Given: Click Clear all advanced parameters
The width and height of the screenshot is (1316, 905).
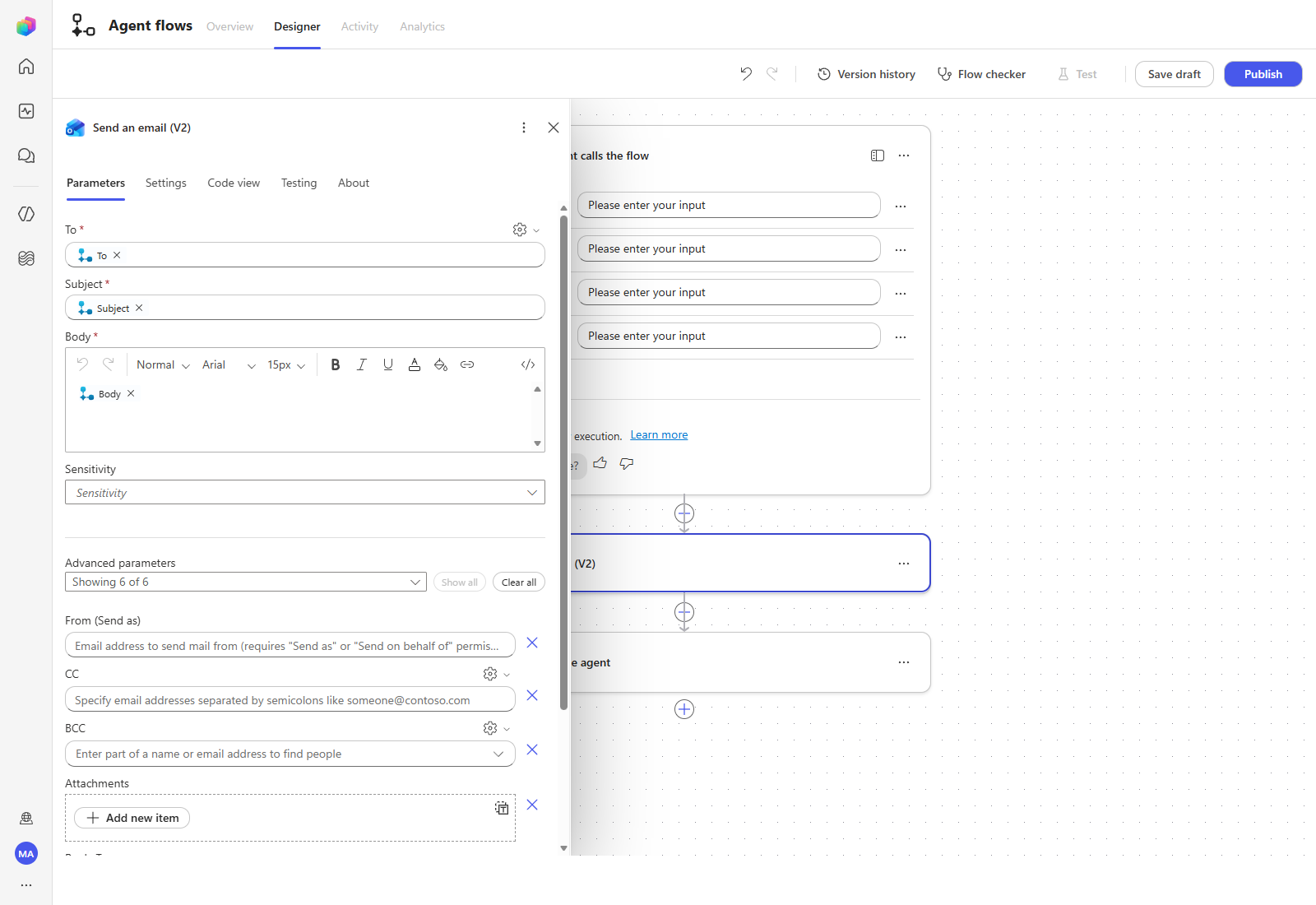Looking at the screenshot, I should [x=519, y=582].
